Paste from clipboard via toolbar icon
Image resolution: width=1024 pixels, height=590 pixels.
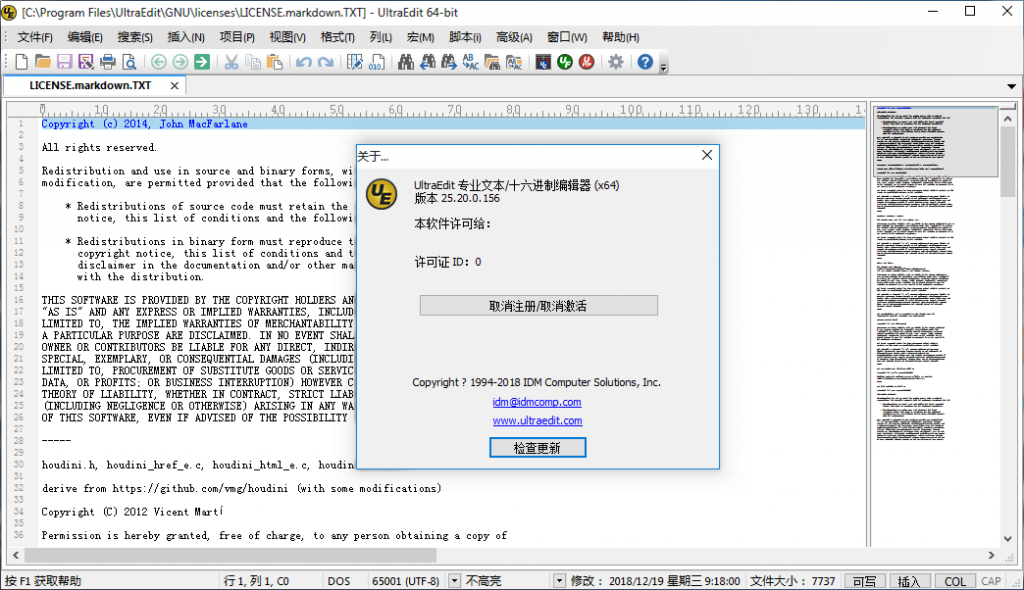pyautogui.click(x=275, y=62)
